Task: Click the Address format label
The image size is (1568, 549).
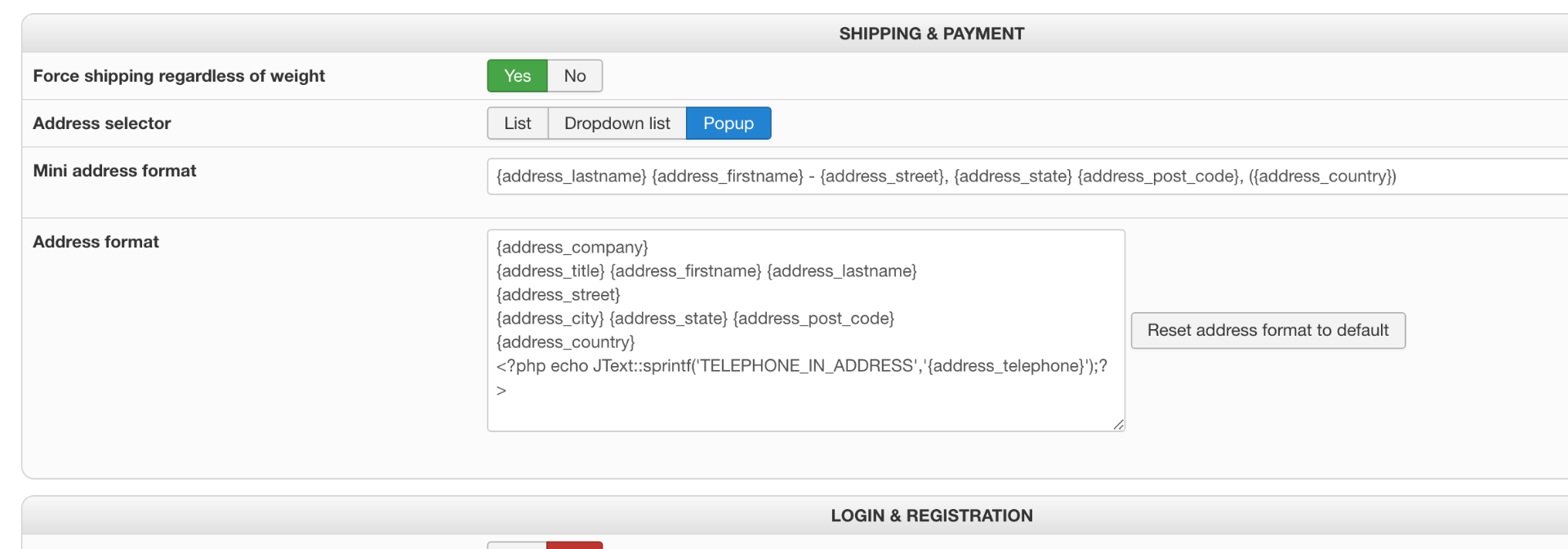Action: [x=96, y=242]
